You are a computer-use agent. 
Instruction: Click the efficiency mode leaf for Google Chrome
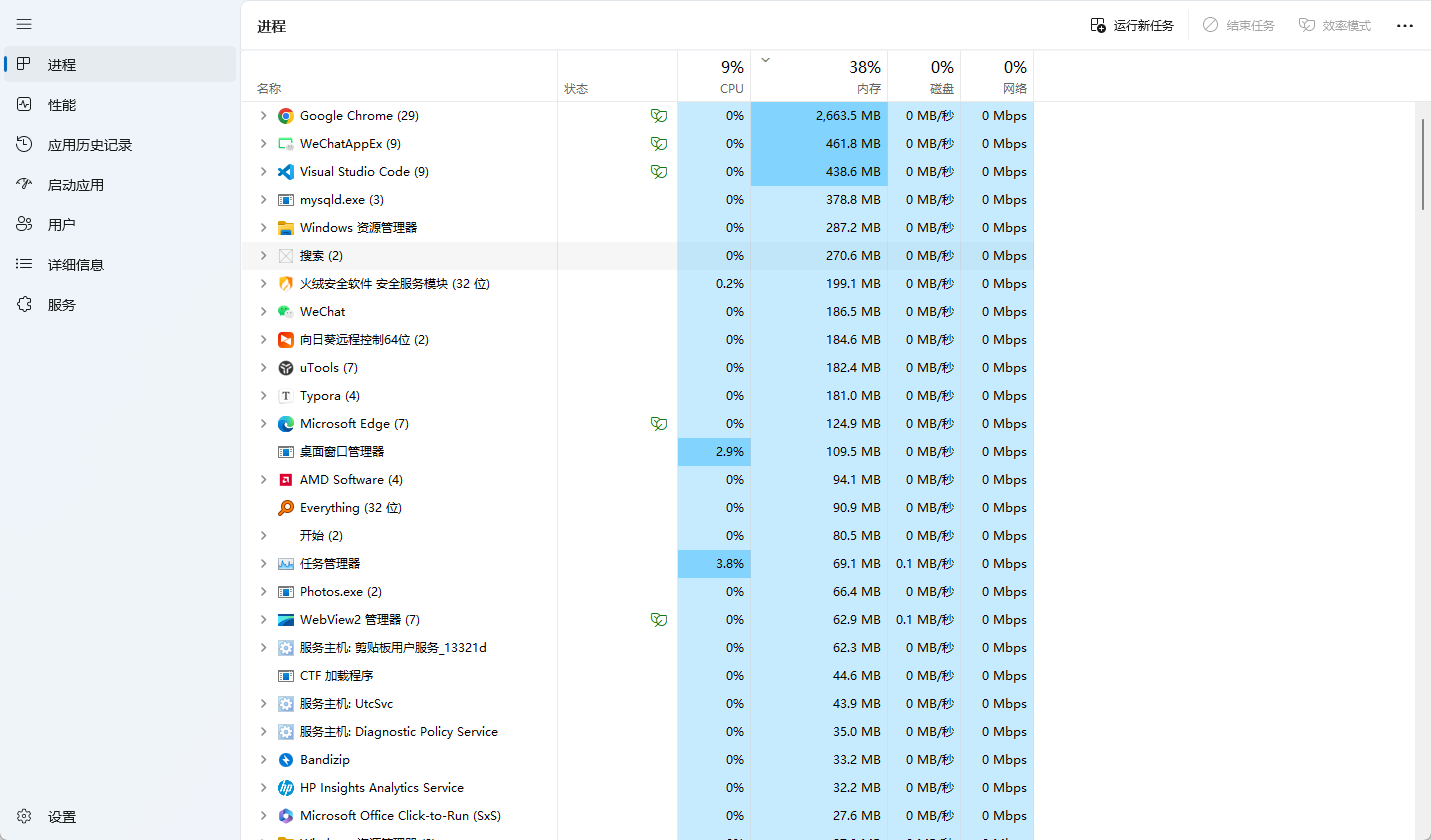[x=658, y=116]
